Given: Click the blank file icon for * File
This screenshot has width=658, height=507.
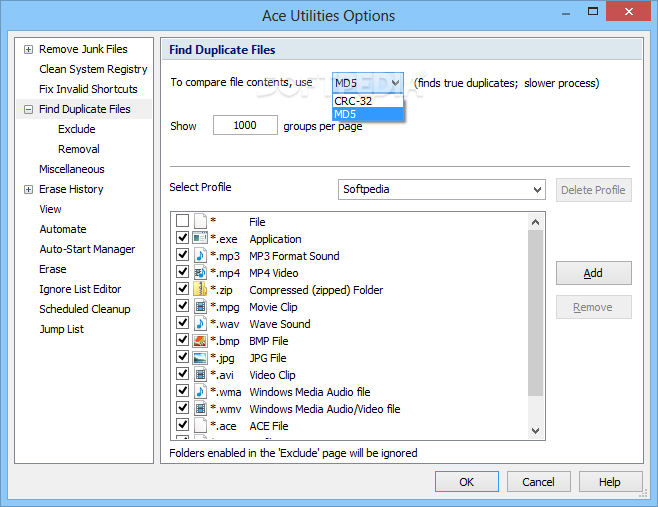Looking at the screenshot, I should (200, 221).
